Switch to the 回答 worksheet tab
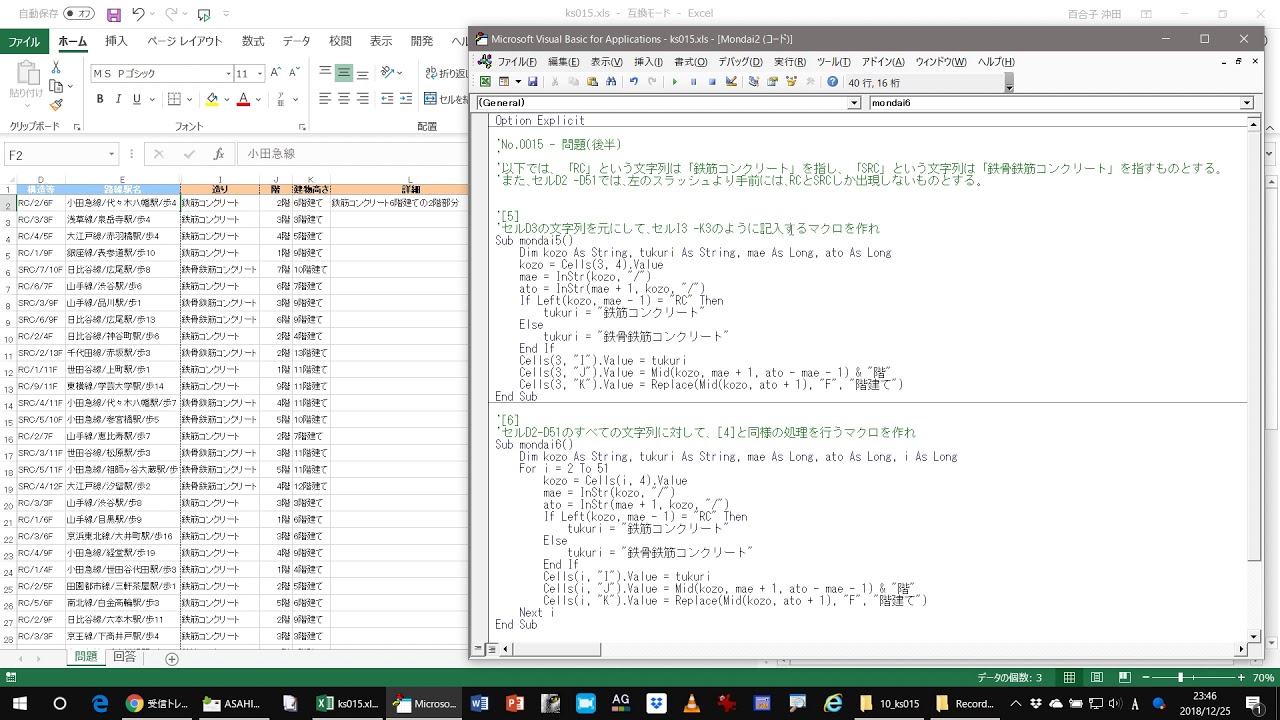 click(125, 657)
